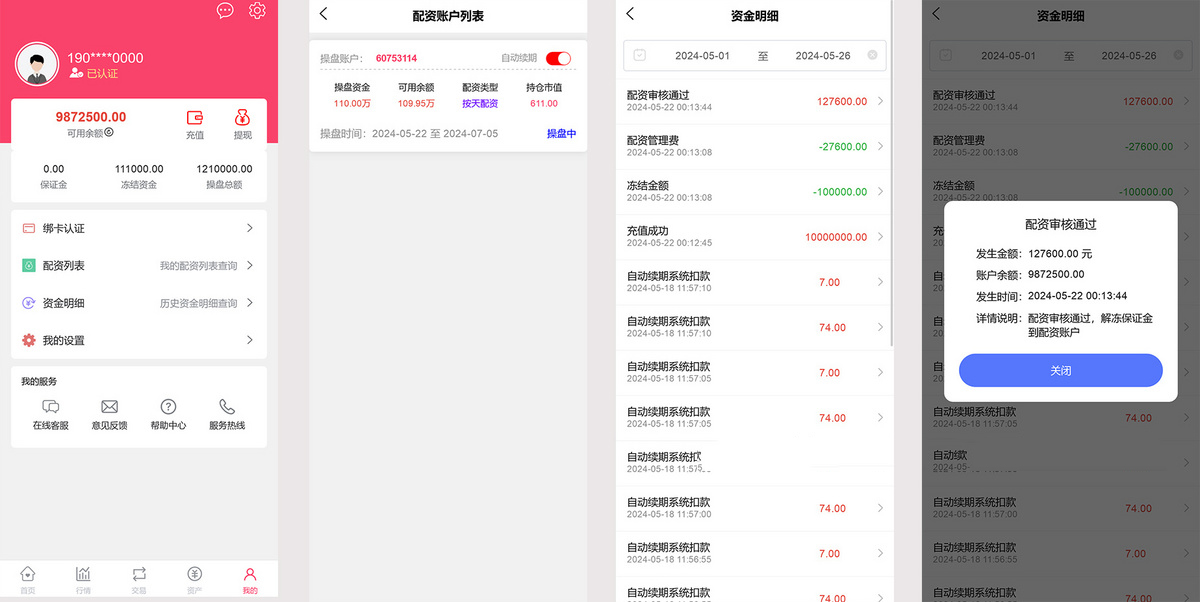The height and width of the screenshot is (602, 1200).
Task: Open details for the 127600.00 配资审核通过 record
Action: [753, 100]
